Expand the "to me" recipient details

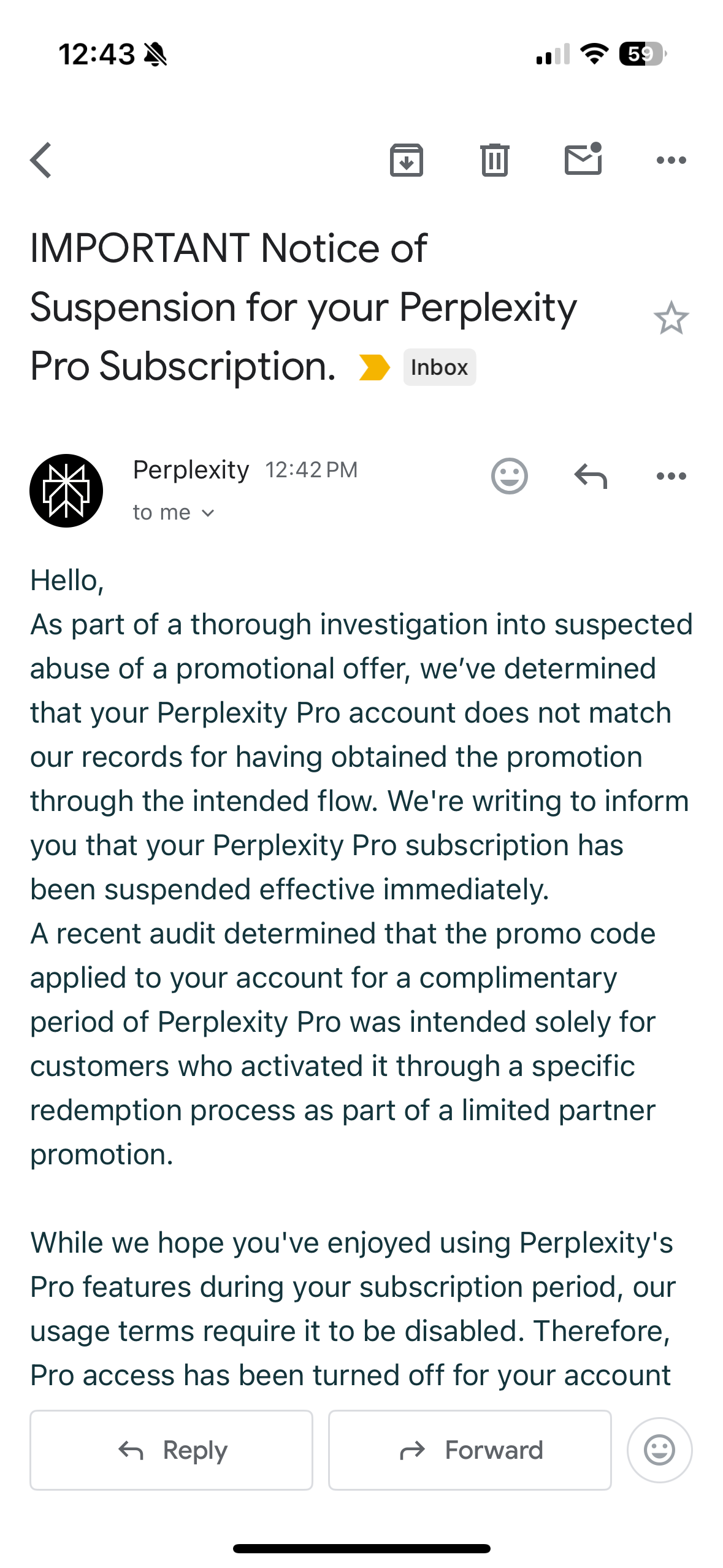click(174, 513)
